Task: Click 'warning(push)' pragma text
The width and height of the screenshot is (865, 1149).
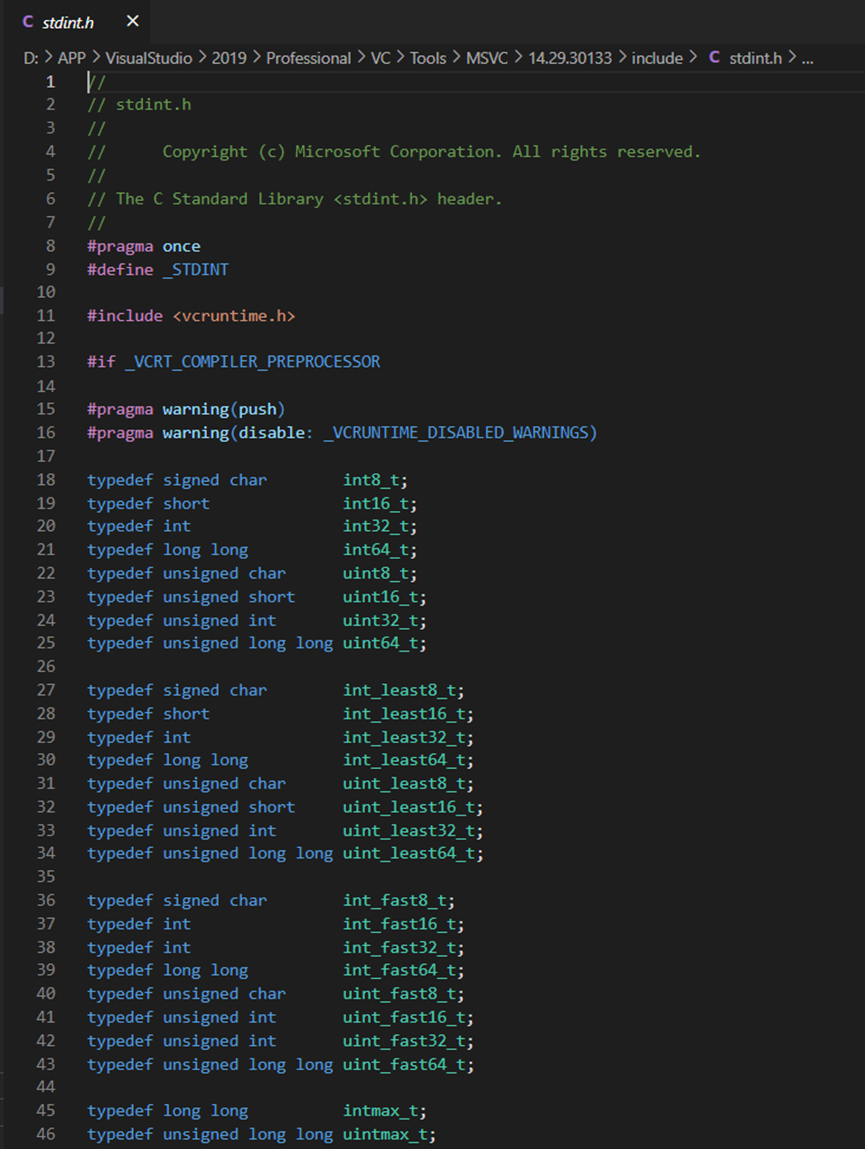Action: (224, 409)
